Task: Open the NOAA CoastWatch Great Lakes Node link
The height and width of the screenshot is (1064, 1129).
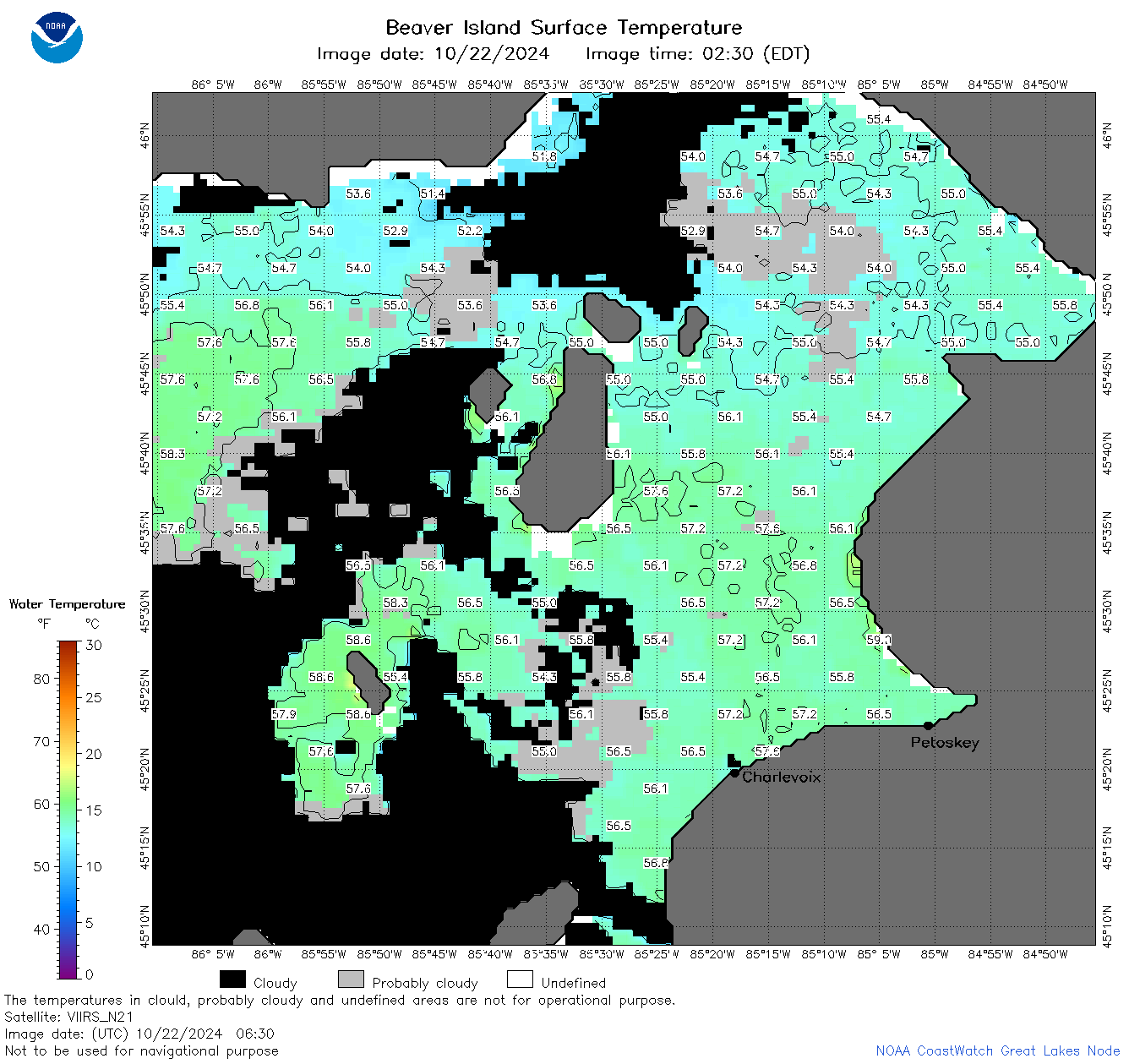Action: pos(997,1050)
